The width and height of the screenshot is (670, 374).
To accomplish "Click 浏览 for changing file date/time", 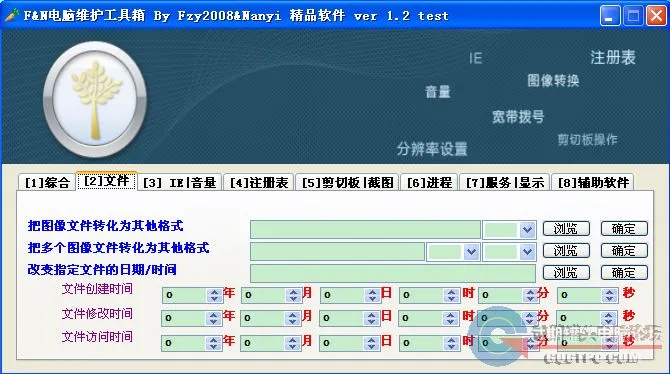I will [x=566, y=273].
